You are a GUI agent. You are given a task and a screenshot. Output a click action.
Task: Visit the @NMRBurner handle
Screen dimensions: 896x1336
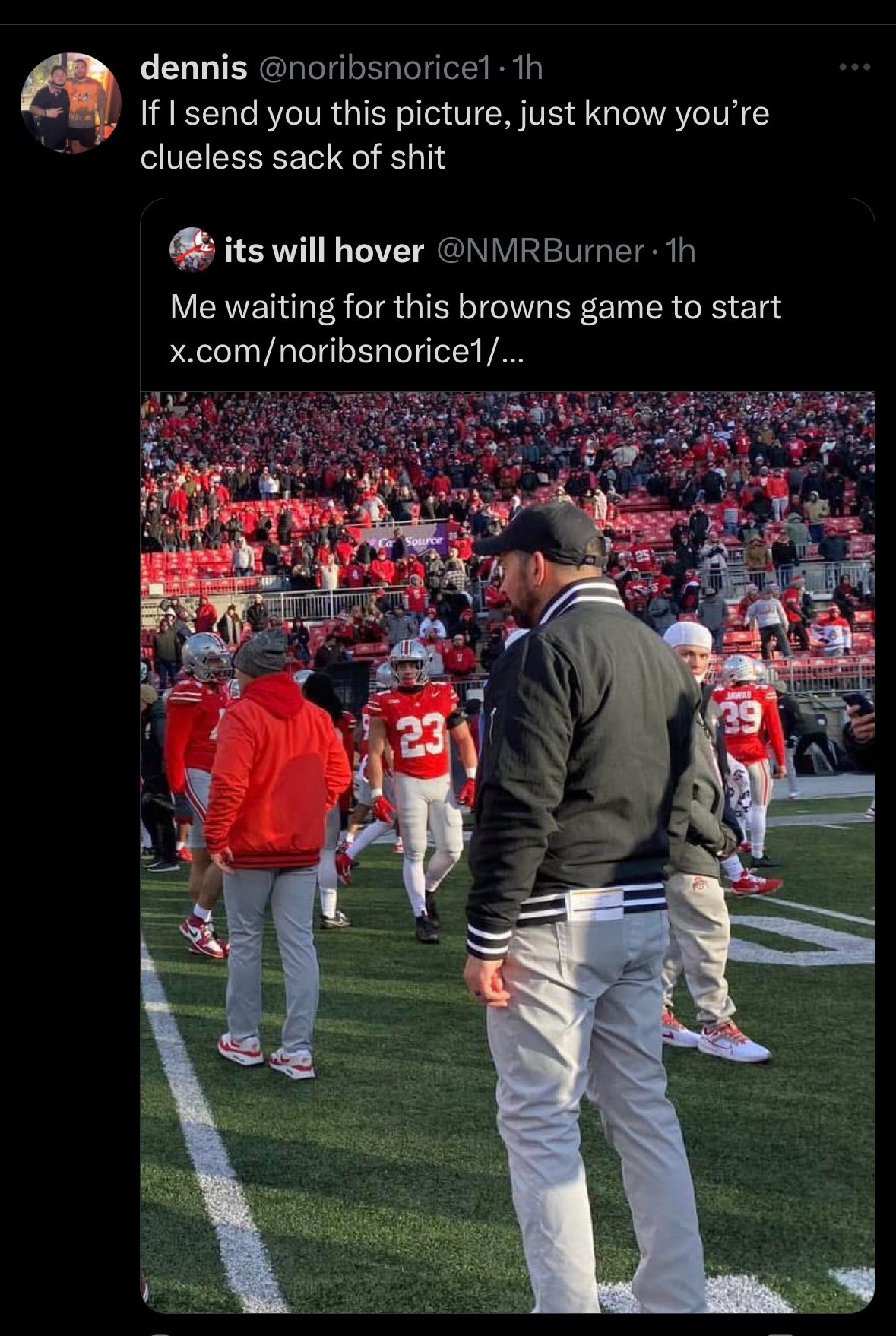(540, 250)
